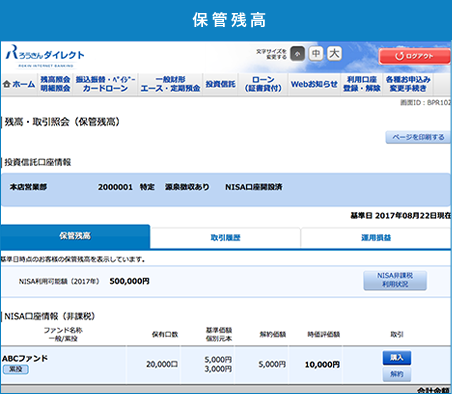Open the 振込振替・カードローン menu
Viewport: 452px width, 394px height.
[105, 84]
